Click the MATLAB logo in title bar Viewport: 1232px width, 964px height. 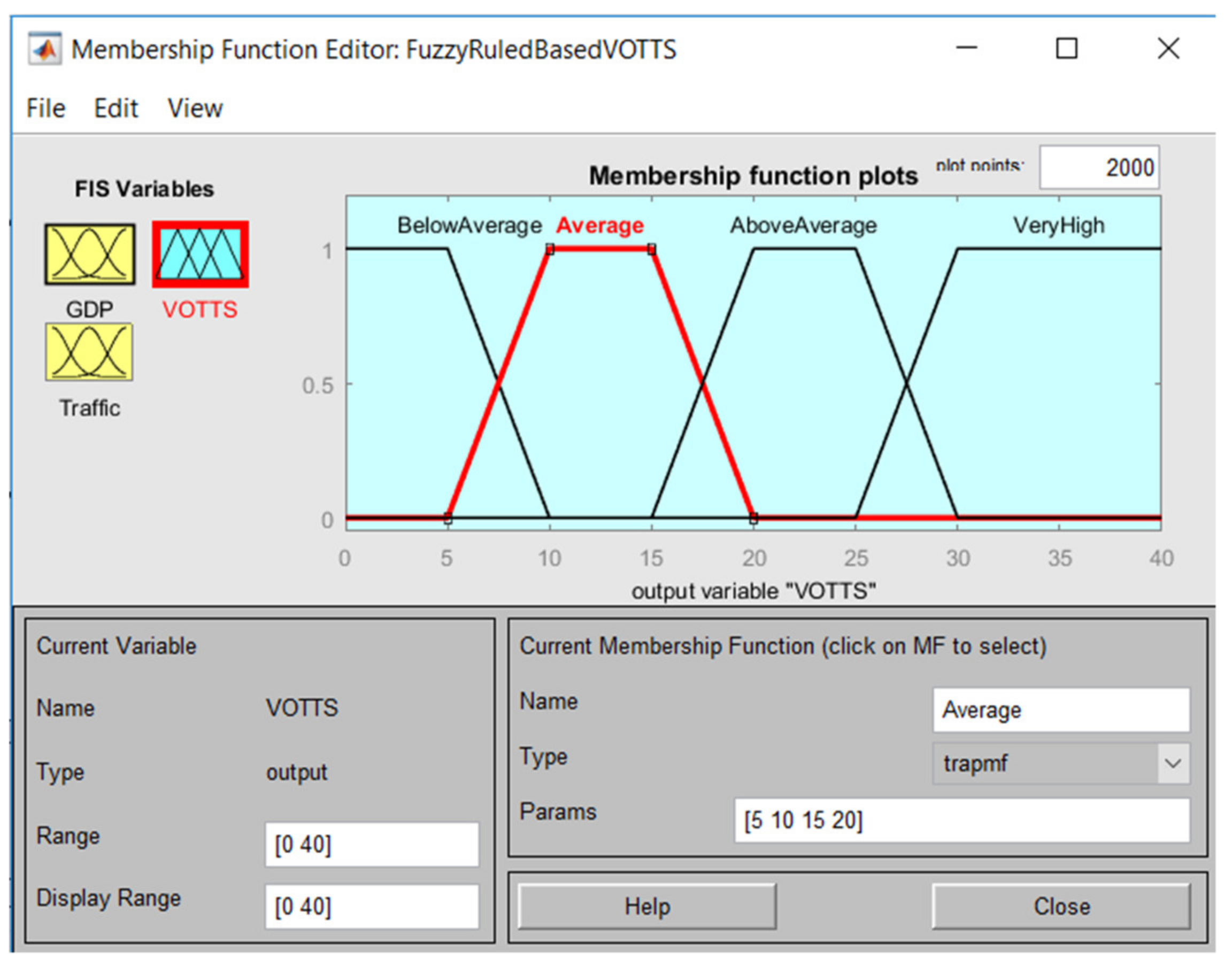44,50
